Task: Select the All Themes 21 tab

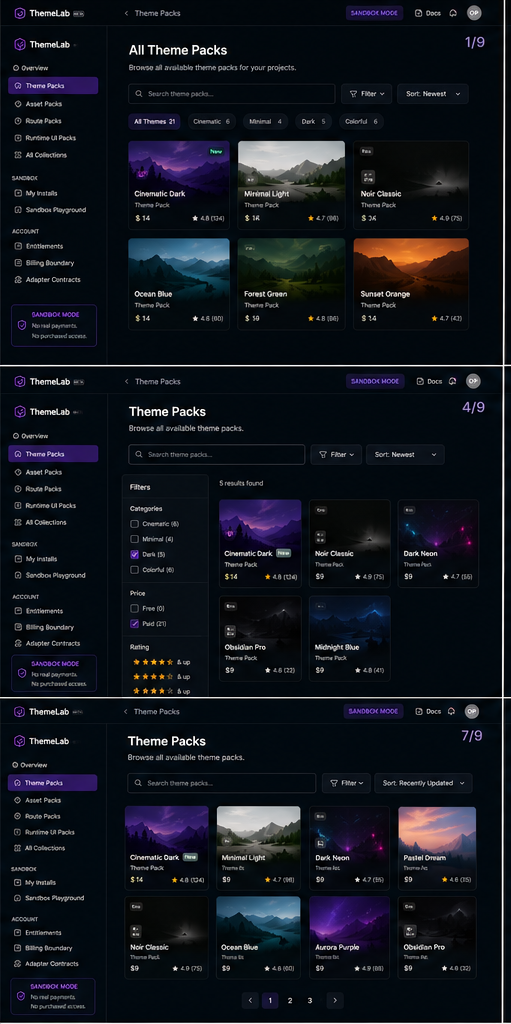Action: (154, 121)
